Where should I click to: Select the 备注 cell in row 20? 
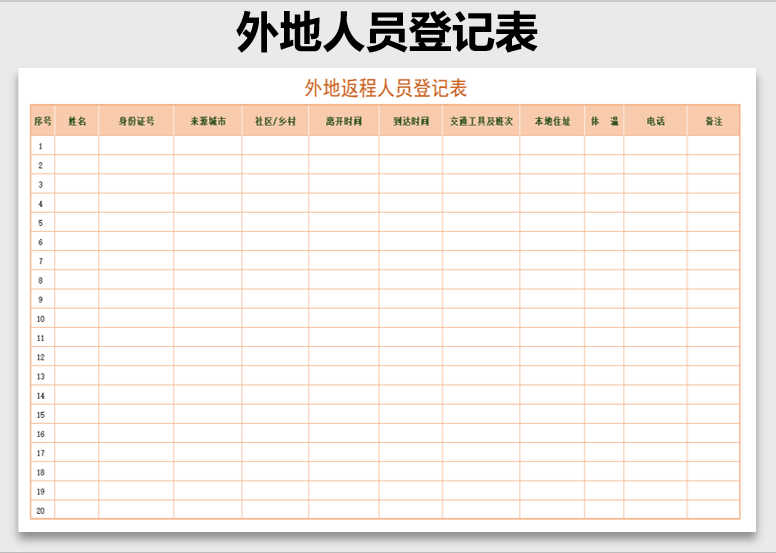pyautogui.click(x=713, y=510)
